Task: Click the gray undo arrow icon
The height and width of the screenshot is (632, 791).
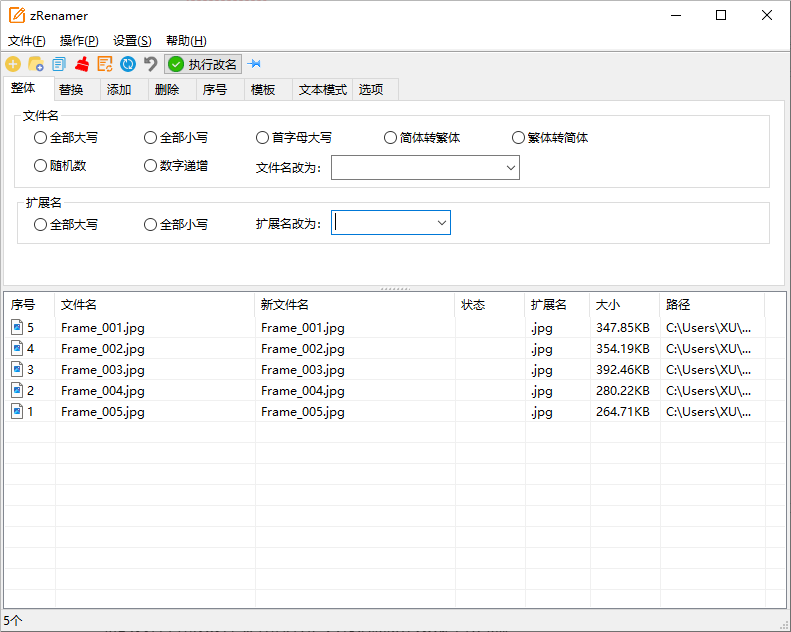Action: (x=151, y=64)
